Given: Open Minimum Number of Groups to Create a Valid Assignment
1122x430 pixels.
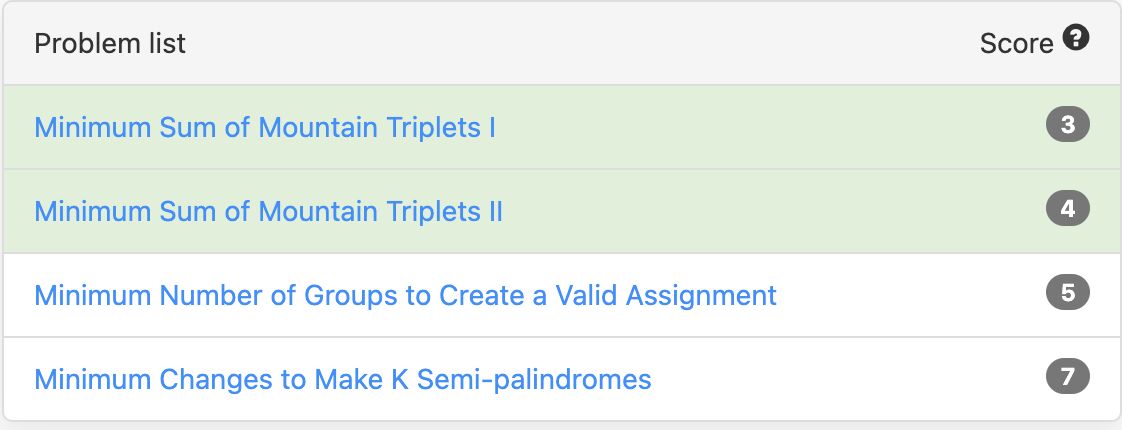Looking at the screenshot, I should pyautogui.click(x=405, y=295).
